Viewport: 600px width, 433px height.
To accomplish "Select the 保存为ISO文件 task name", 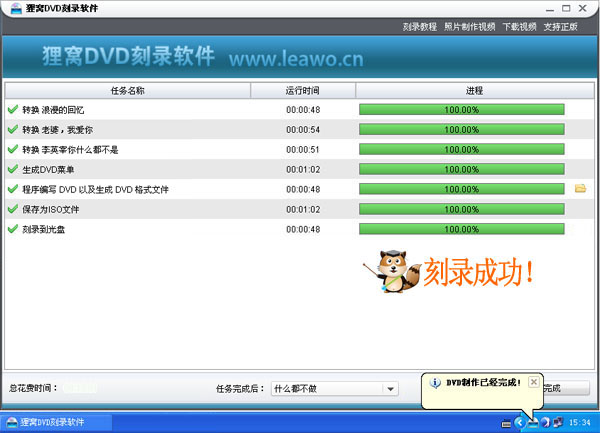I will point(51,209).
